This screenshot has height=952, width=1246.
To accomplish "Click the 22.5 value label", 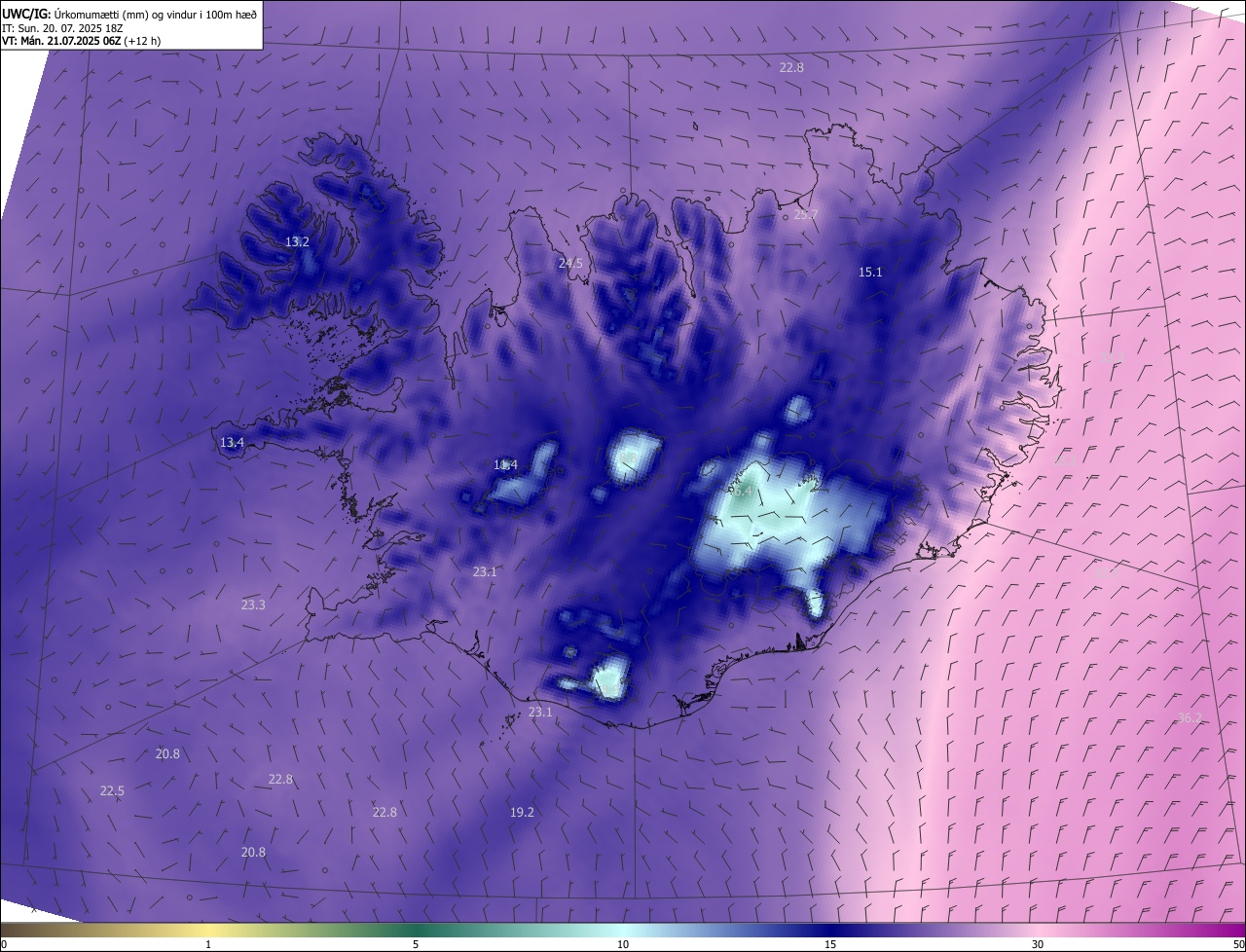I will click(112, 790).
